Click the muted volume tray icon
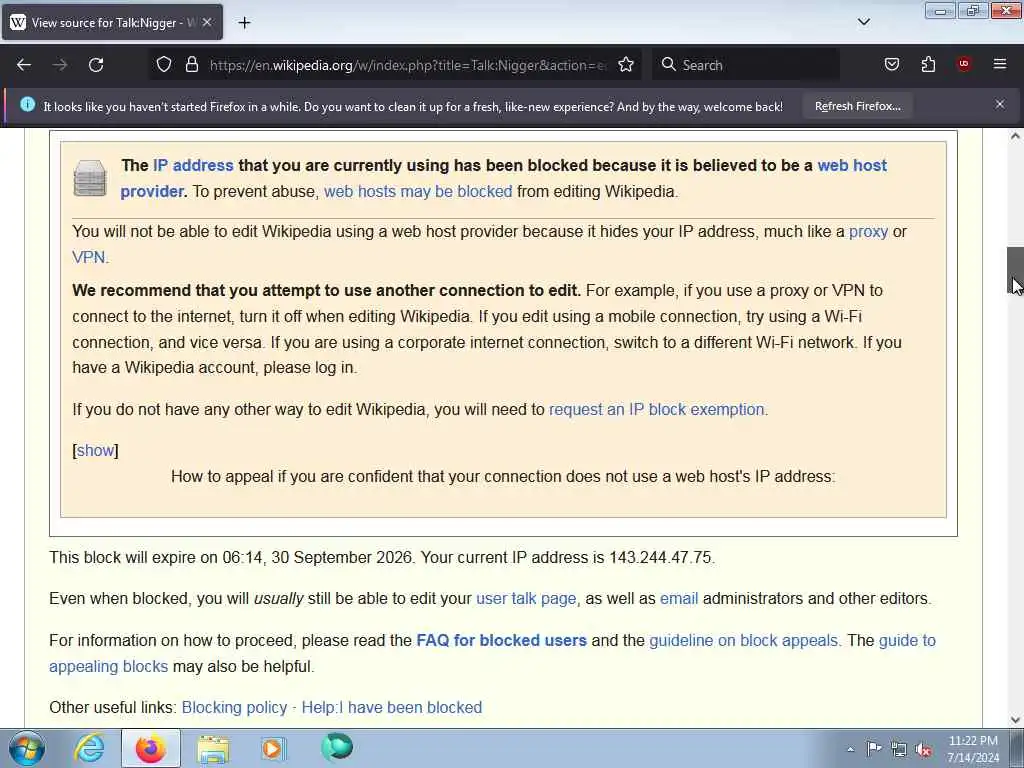 click(x=924, y=750)
